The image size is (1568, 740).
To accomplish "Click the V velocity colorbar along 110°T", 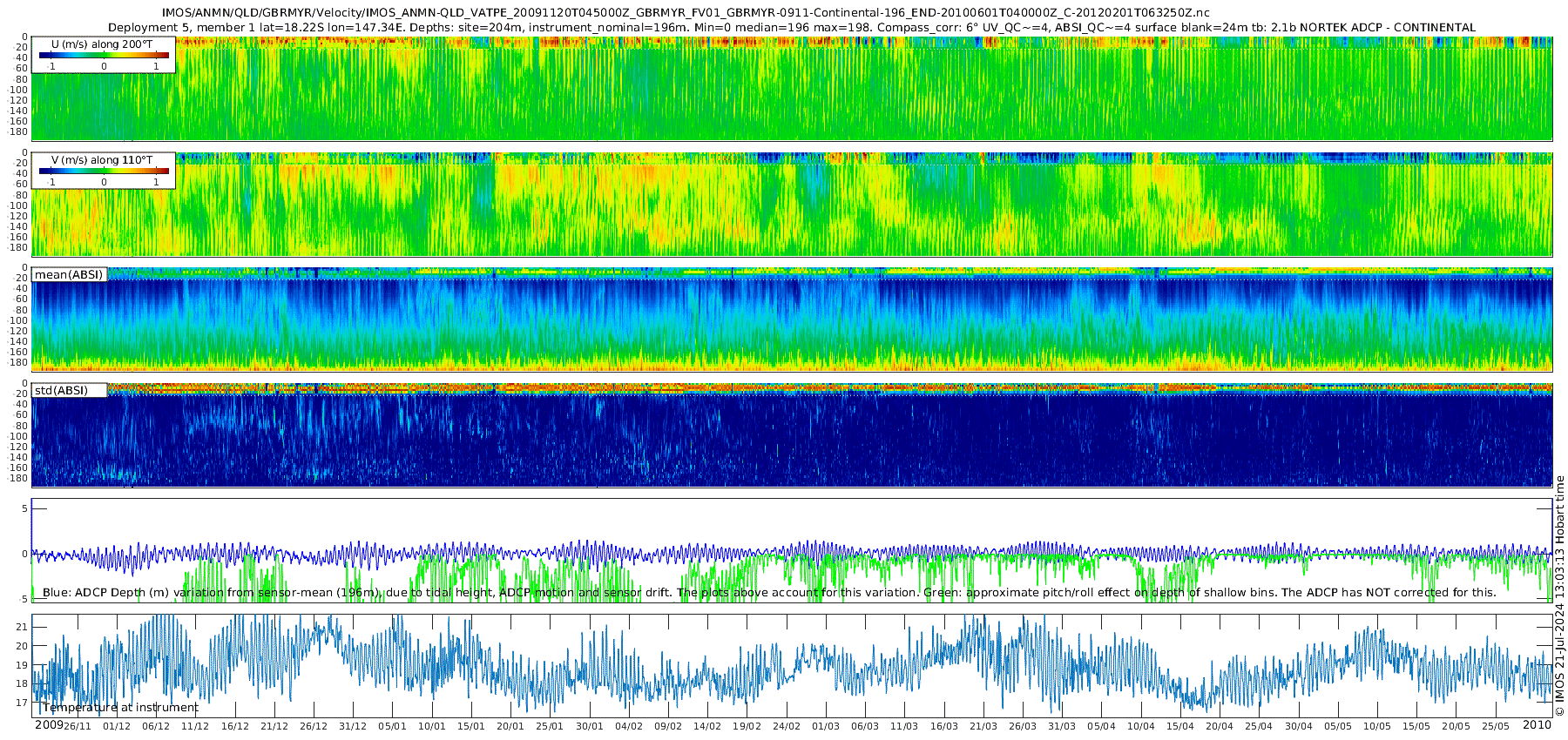I will (104, 171).
